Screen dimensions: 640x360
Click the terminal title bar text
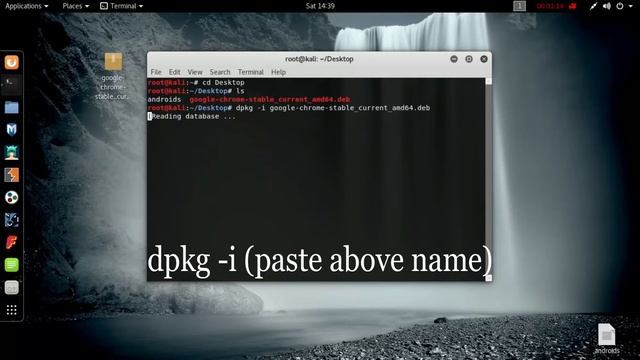coord(319,59)
